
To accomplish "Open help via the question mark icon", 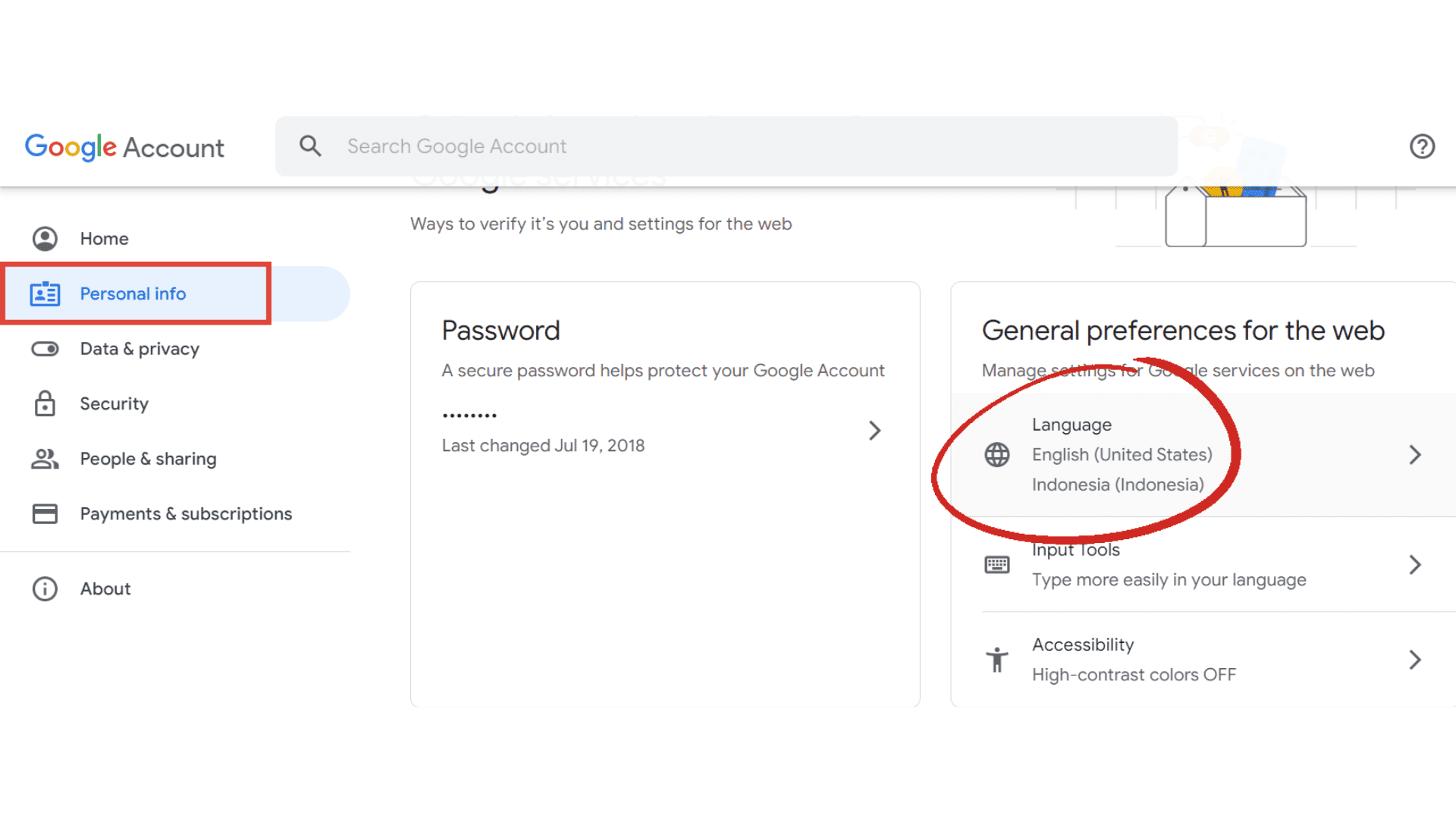I will click(1422, 146).
